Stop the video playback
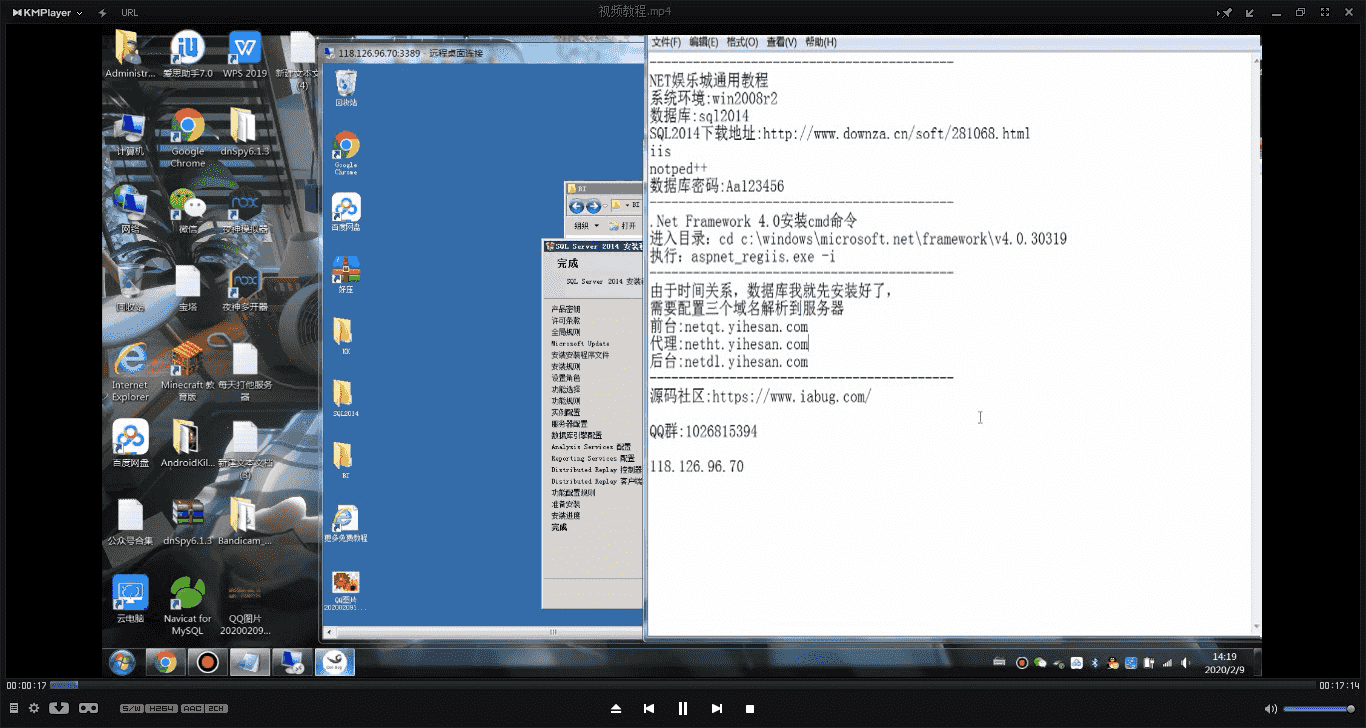Viewport: 1366px width, 728px height. [750, 708]
